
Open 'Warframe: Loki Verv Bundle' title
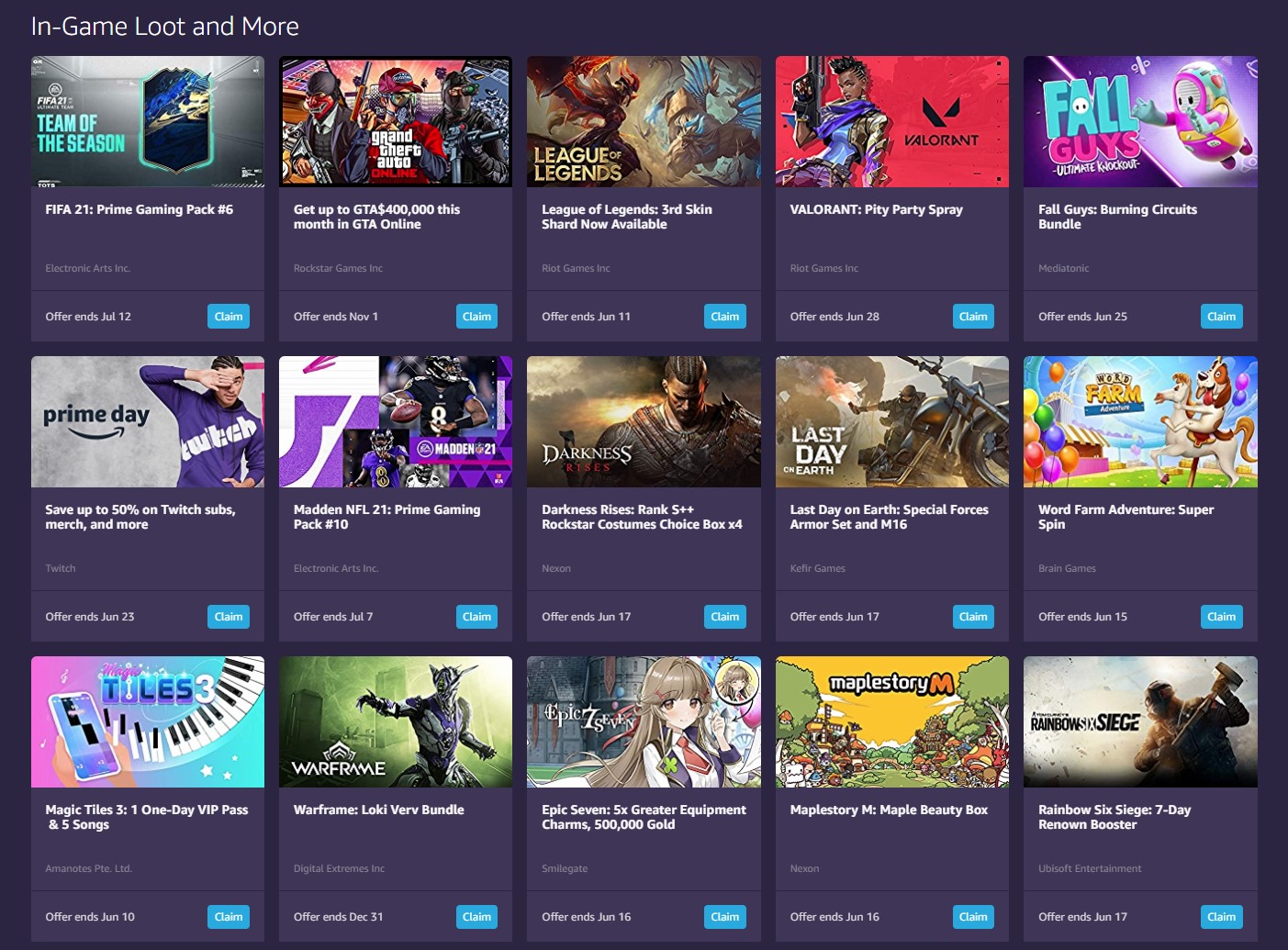coord(379,810)
